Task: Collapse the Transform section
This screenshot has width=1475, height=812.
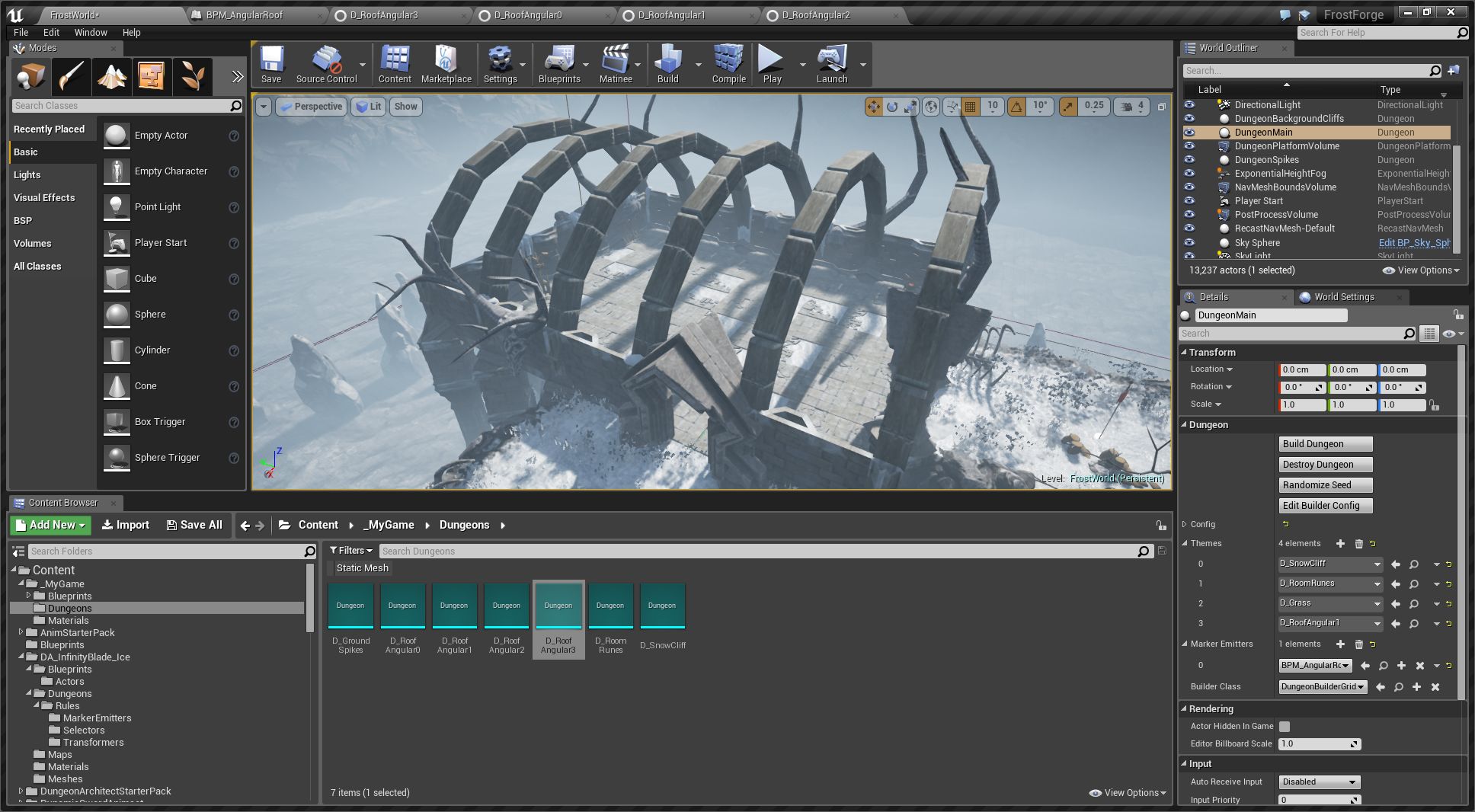Action: 1185,353
